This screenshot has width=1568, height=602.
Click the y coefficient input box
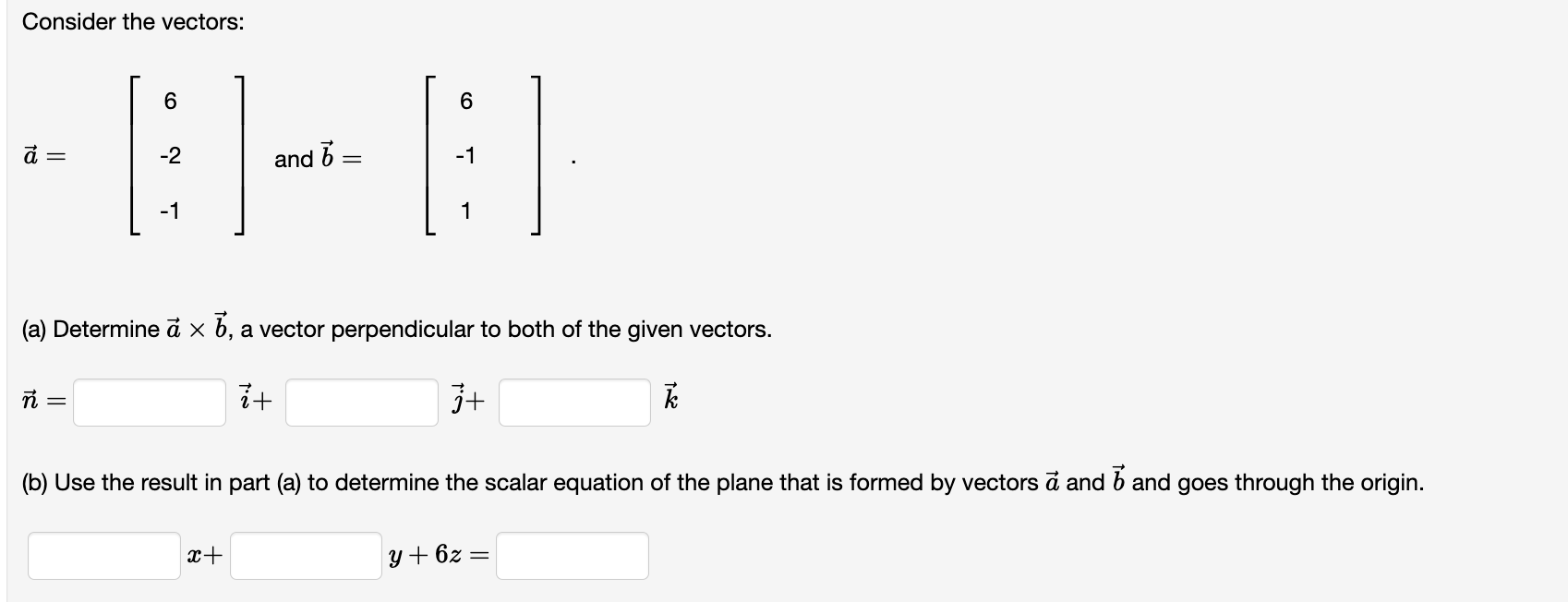tap(305, 555)
